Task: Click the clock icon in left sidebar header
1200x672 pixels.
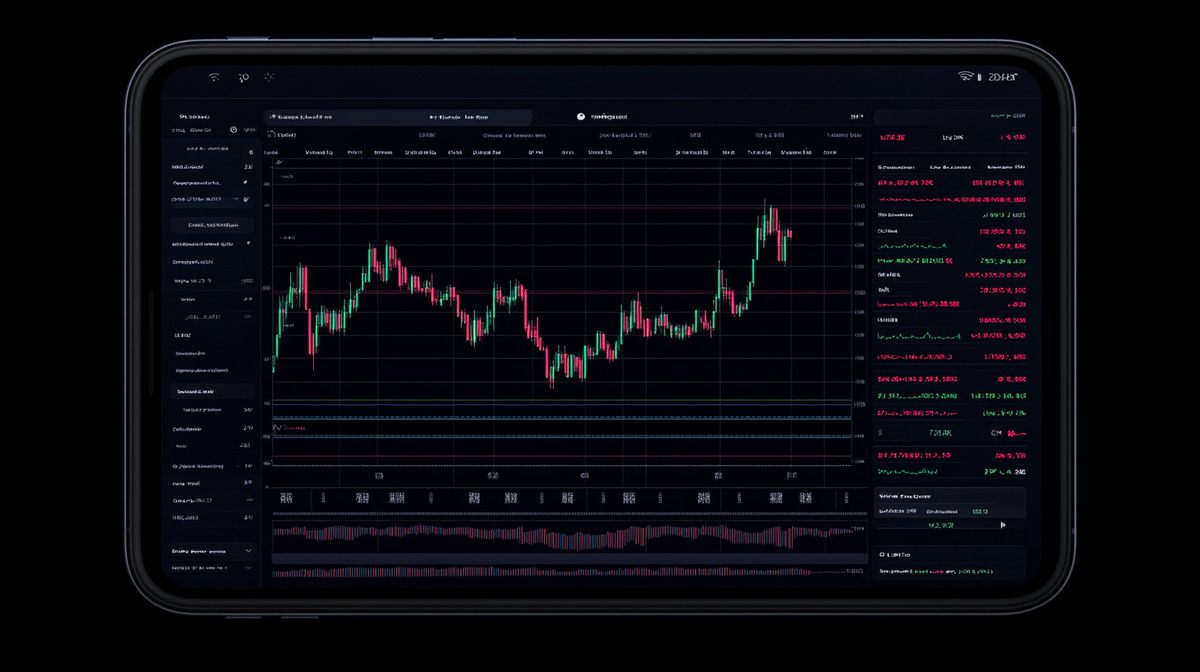Action: pos(233,129)
